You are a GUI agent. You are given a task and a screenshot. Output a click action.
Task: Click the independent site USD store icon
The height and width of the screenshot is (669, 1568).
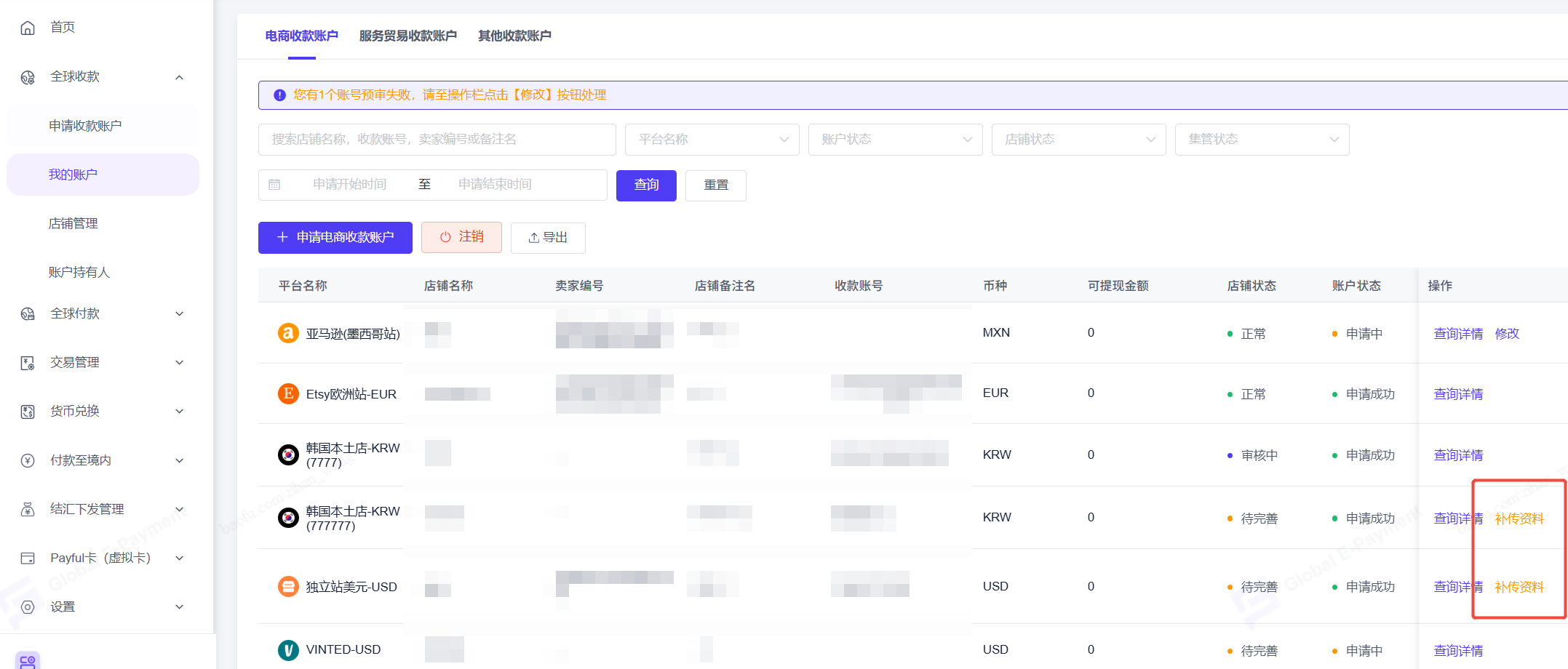[288, 586]
